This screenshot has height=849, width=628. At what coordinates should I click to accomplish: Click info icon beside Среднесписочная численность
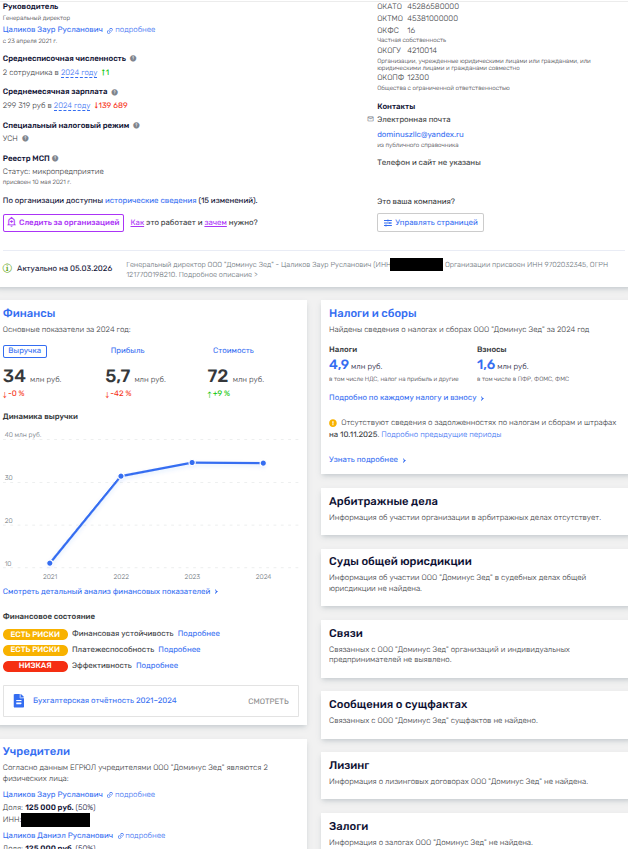point(134,59)
